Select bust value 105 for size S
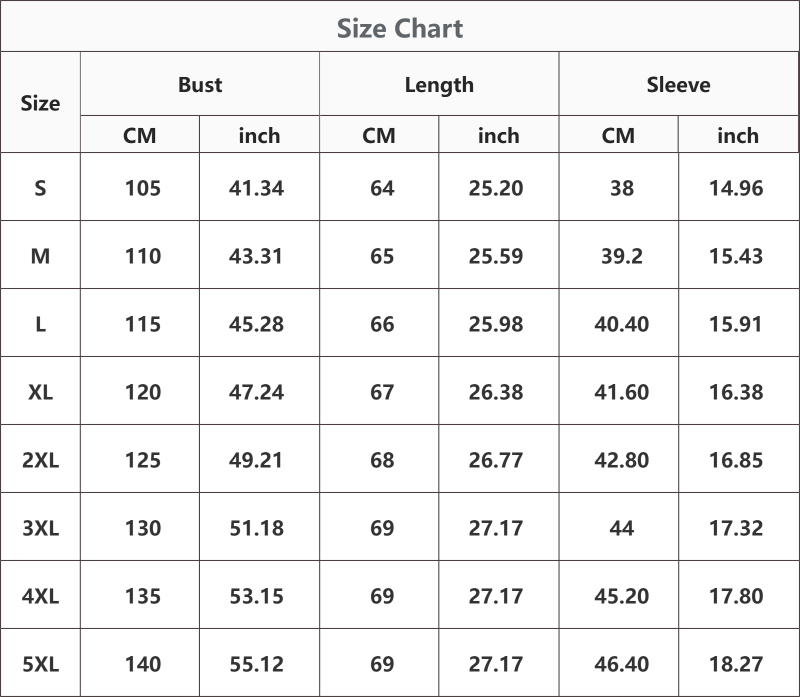 (x=143, y=188)
